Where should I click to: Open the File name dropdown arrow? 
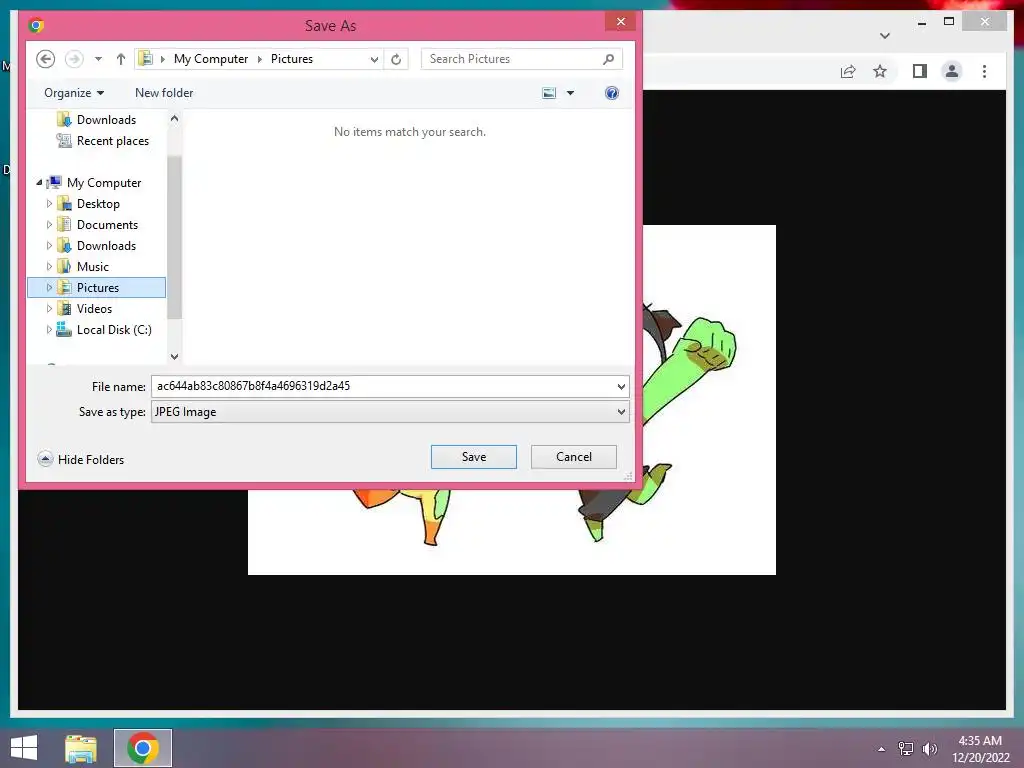click(621, 387)
